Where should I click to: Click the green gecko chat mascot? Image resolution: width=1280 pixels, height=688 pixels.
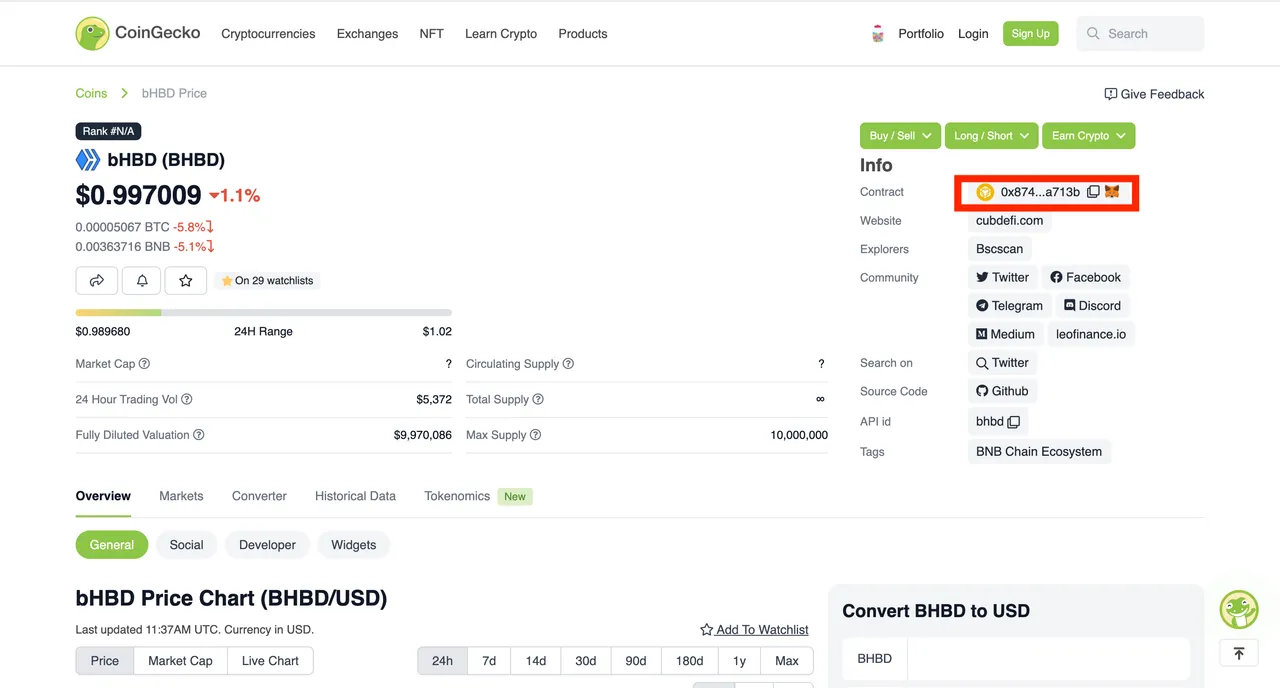[x=1239, y=609]
